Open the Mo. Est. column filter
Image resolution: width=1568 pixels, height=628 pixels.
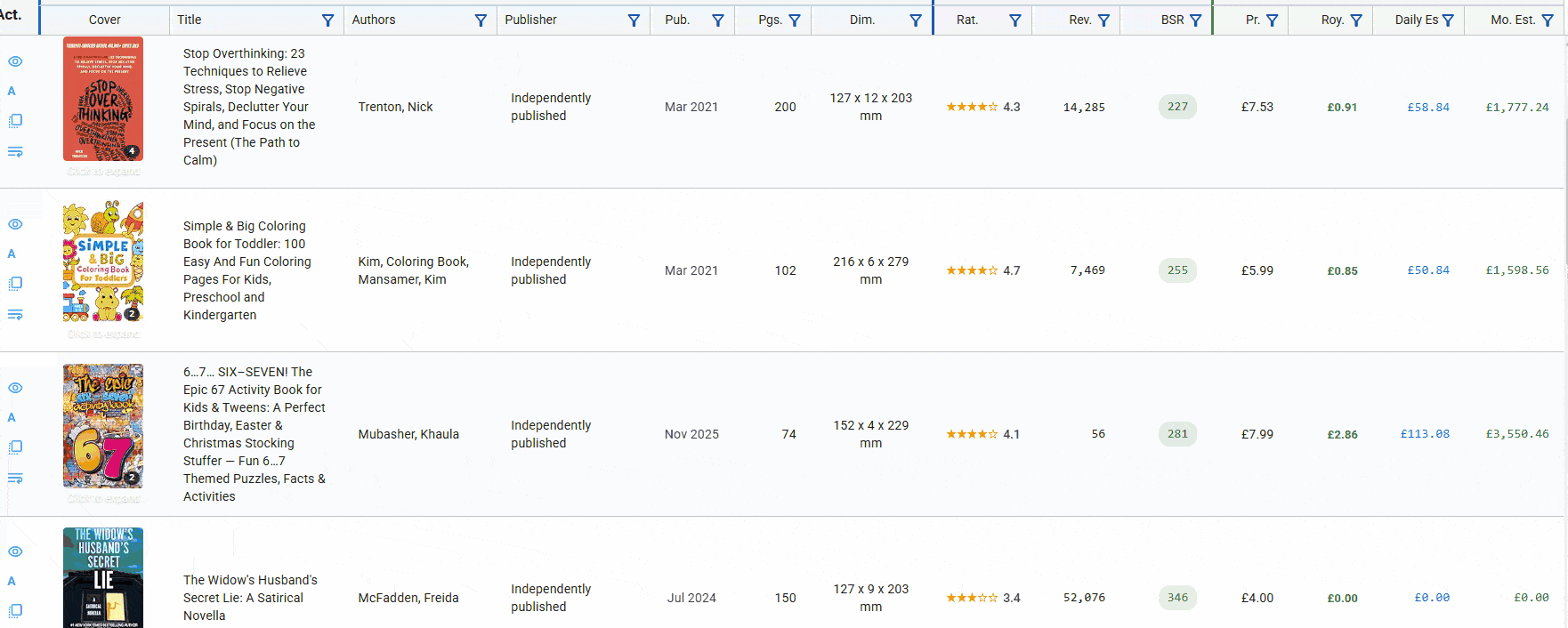tap(1548, 20)
